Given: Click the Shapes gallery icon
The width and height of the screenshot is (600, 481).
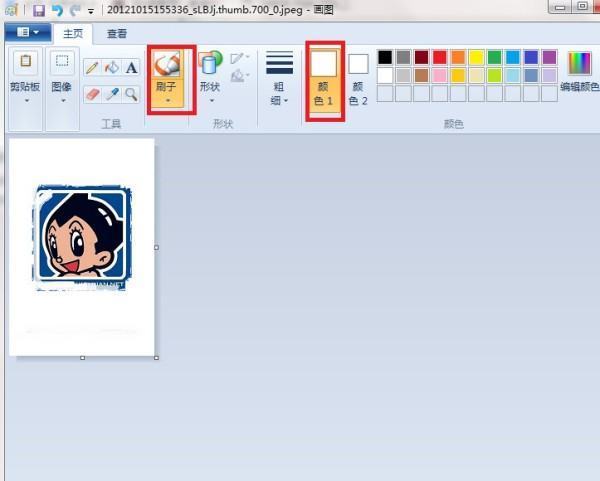Looking at the screenshot, I should [210, 62].
